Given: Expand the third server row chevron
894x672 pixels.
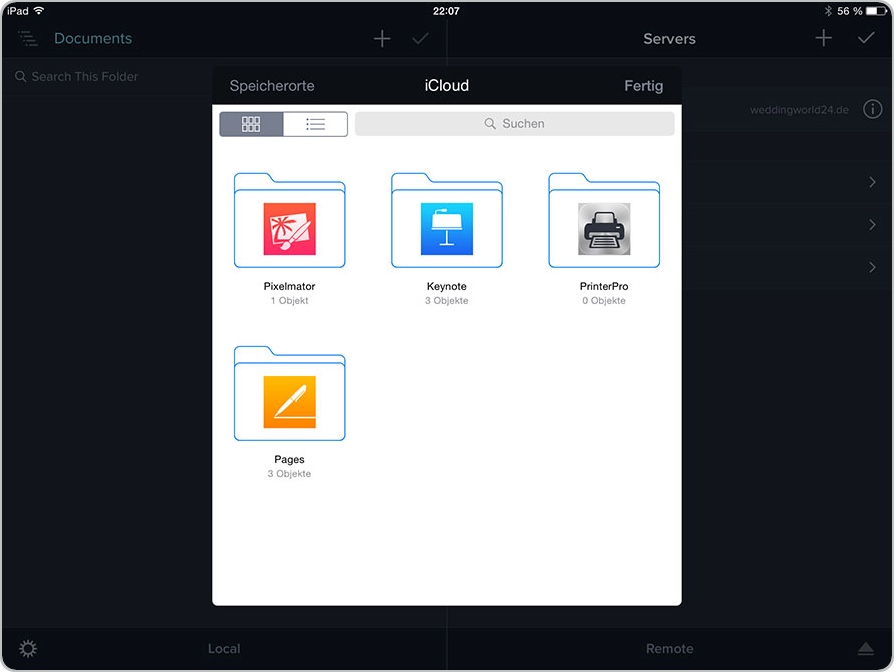Looking at the screenshot, I should coord(872,267).
